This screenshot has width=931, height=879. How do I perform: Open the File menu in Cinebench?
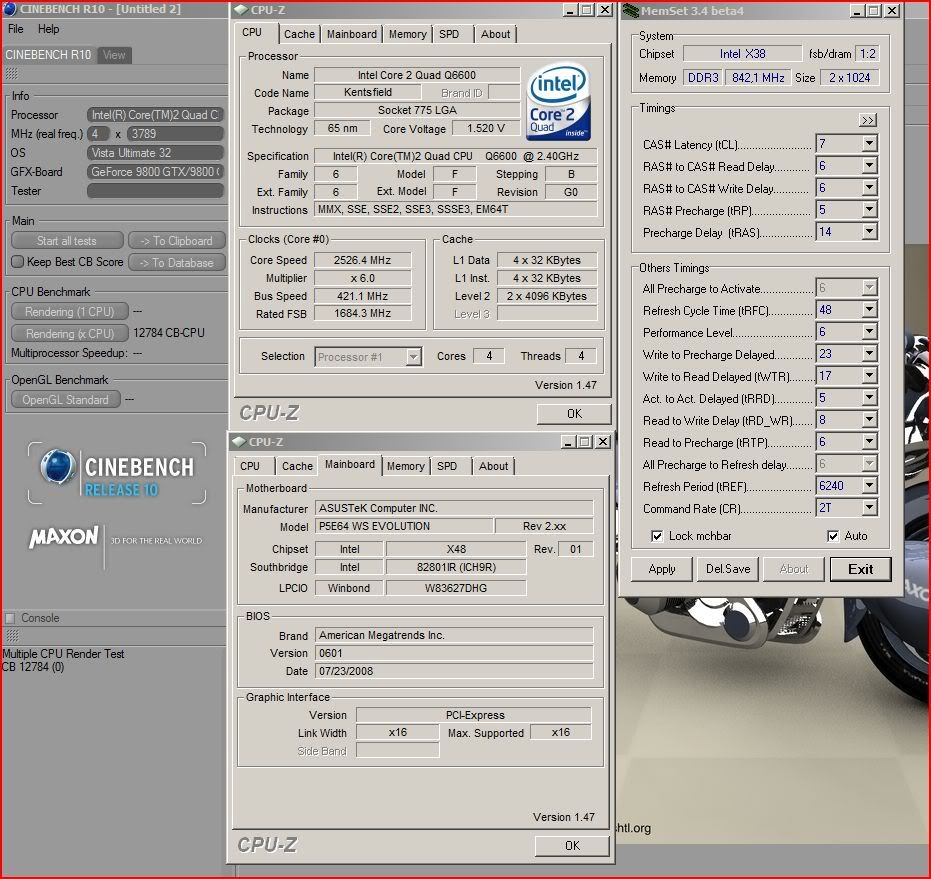point(15,29)
